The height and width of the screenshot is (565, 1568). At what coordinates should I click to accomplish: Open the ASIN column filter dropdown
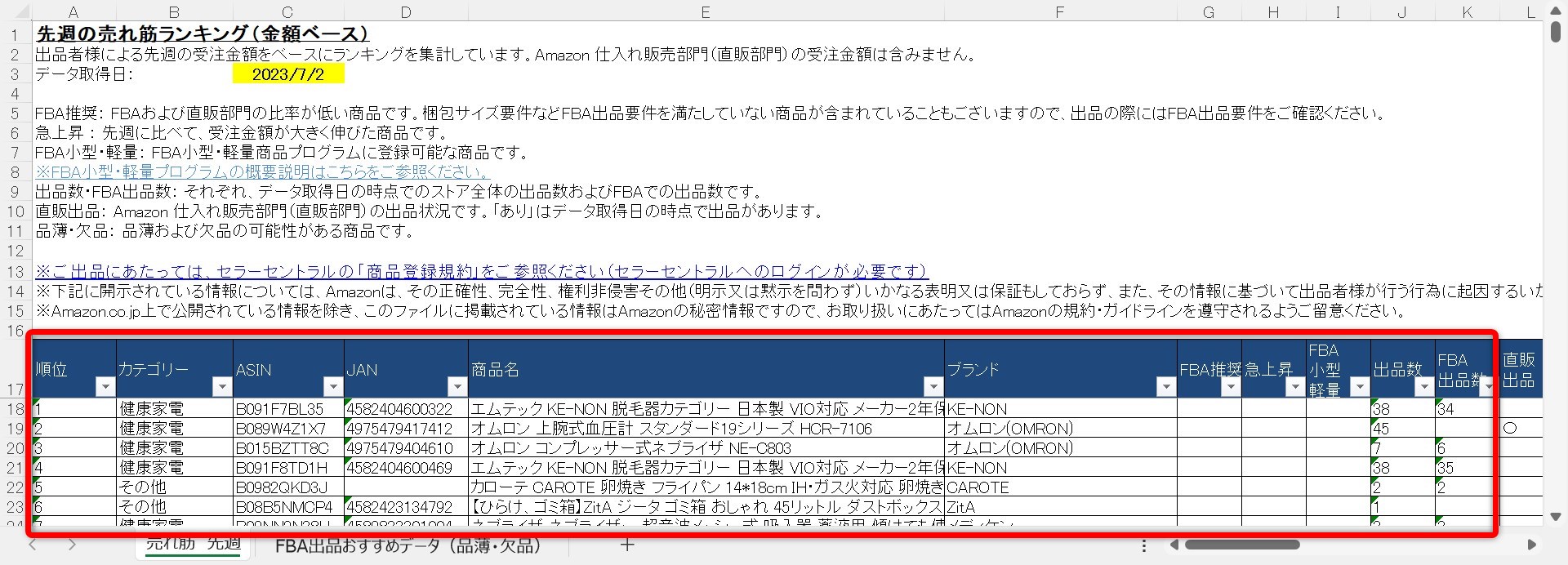pyautogui.click(x=332, y=387)
